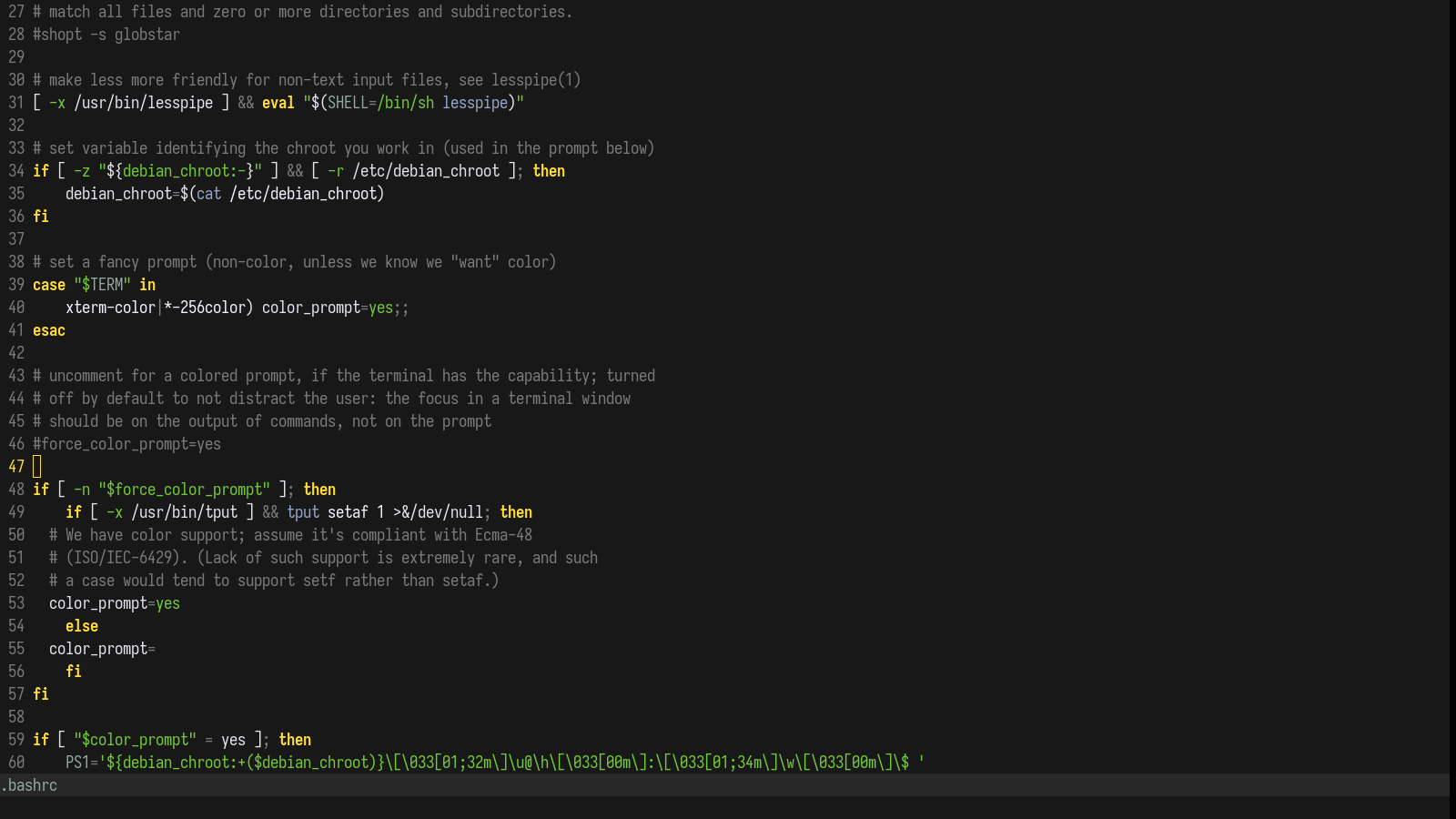Click comment 'set a fancy prompt' line 38
Viewport: 1456px width, 819px height.
(x=295, y=262)
